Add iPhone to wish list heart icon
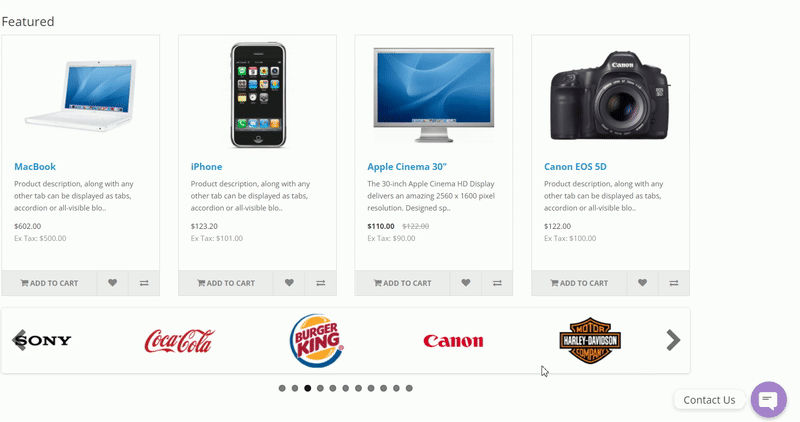 [289, 283]
